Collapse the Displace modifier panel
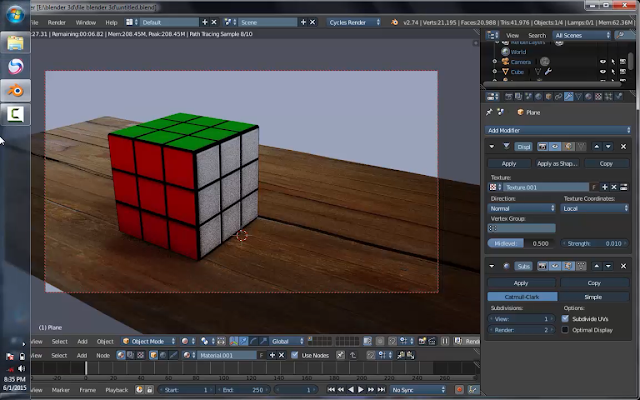Viewport: 640px width, 400px height. point(492,147)
